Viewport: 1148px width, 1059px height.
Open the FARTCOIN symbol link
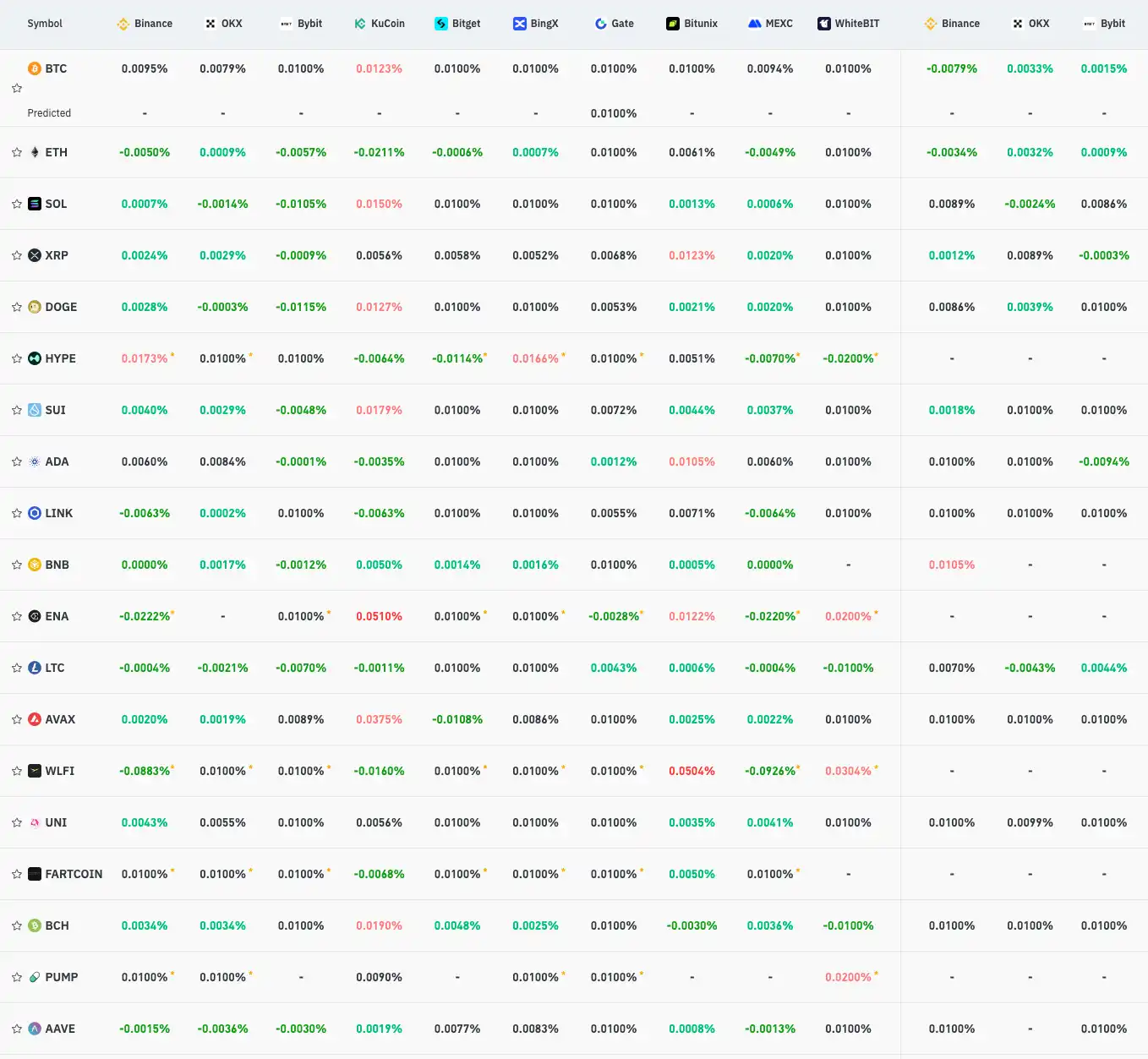(74, 874)
